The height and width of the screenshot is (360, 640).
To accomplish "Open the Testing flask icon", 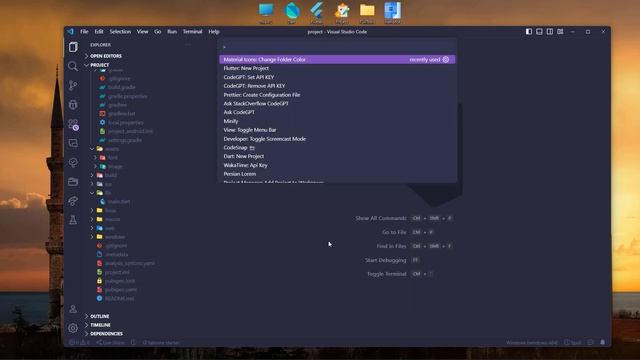I will 73,220.
